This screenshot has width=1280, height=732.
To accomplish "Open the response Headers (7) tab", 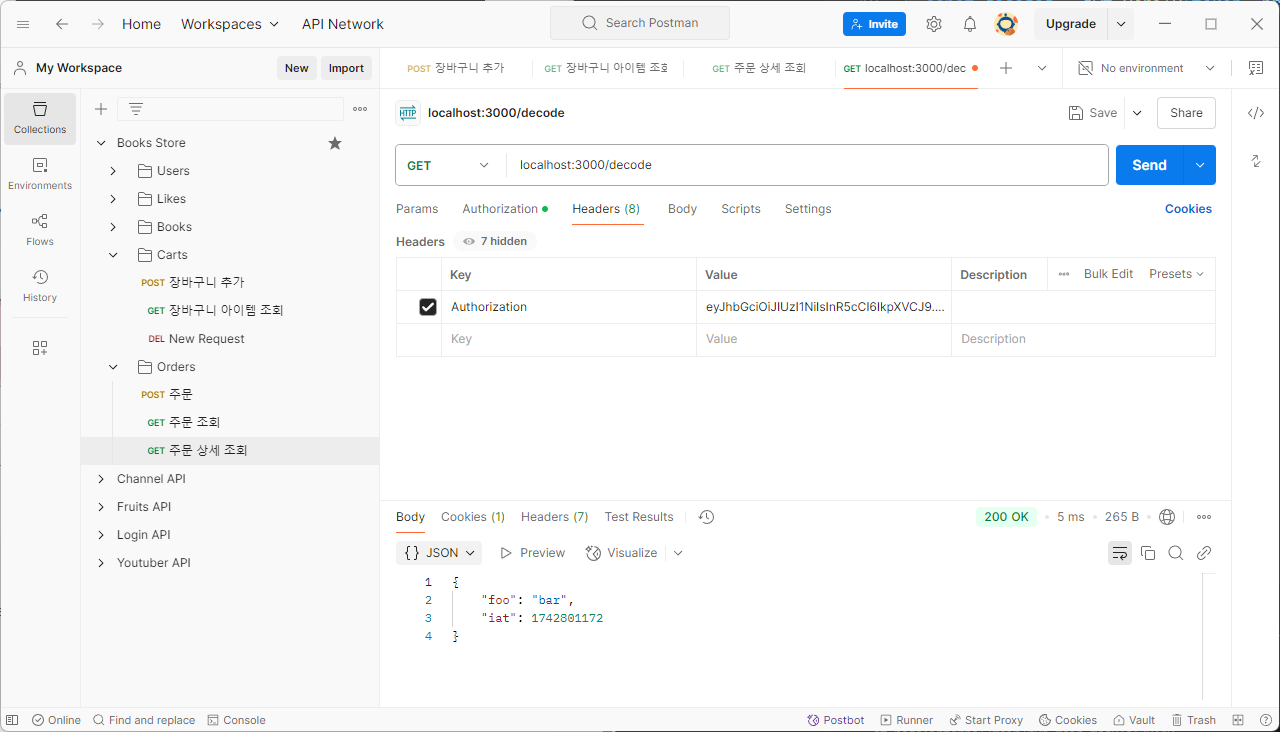I will (555, 517).
